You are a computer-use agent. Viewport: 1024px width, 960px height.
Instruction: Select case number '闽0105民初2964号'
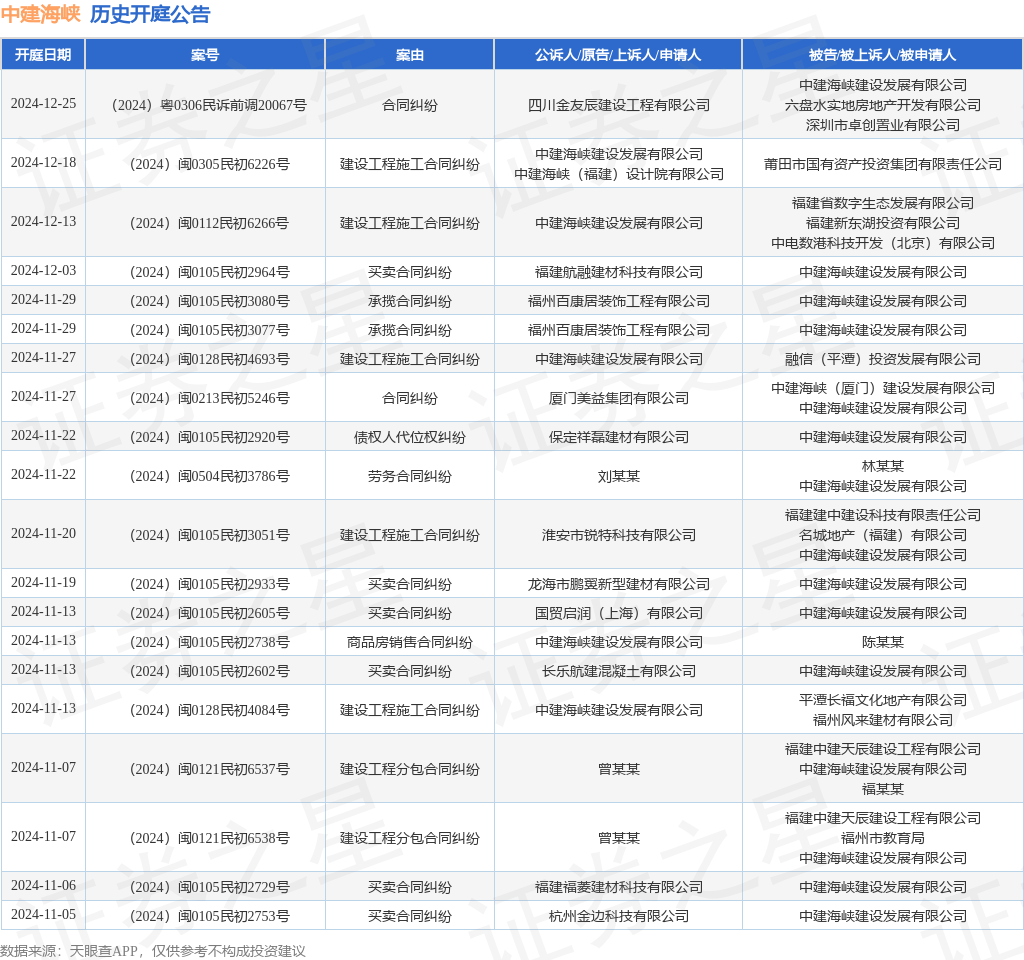(233, 272)
